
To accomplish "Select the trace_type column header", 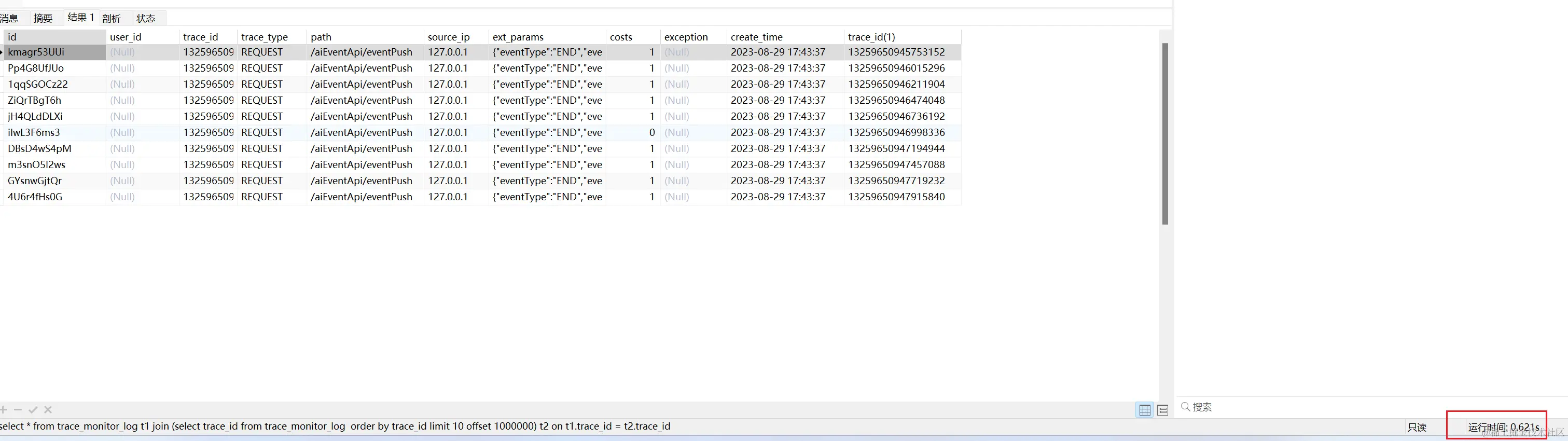I will click(x=272, y=37).
